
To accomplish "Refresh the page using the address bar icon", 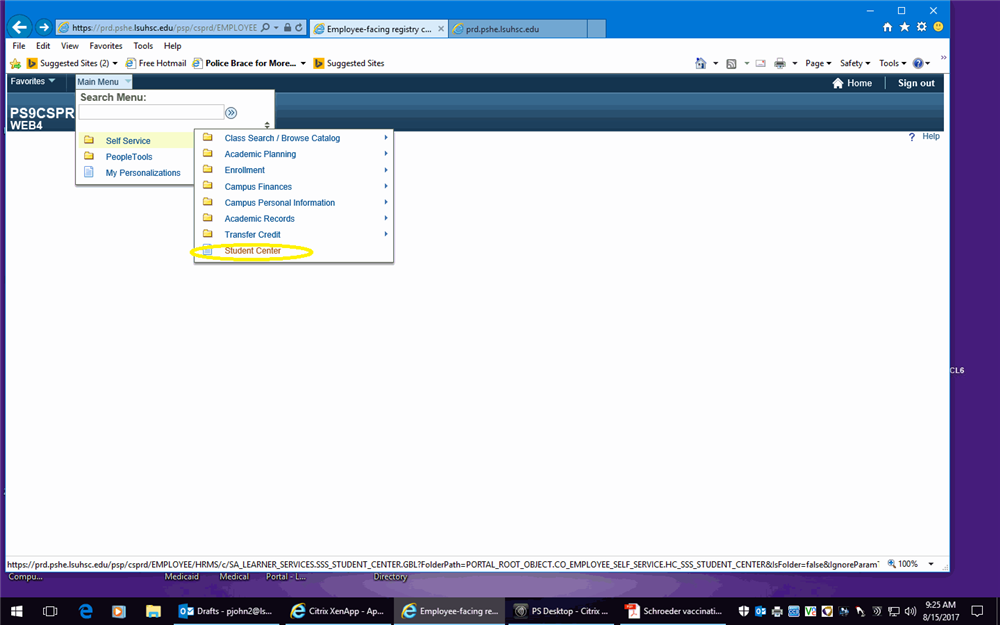I will (299, 28).
